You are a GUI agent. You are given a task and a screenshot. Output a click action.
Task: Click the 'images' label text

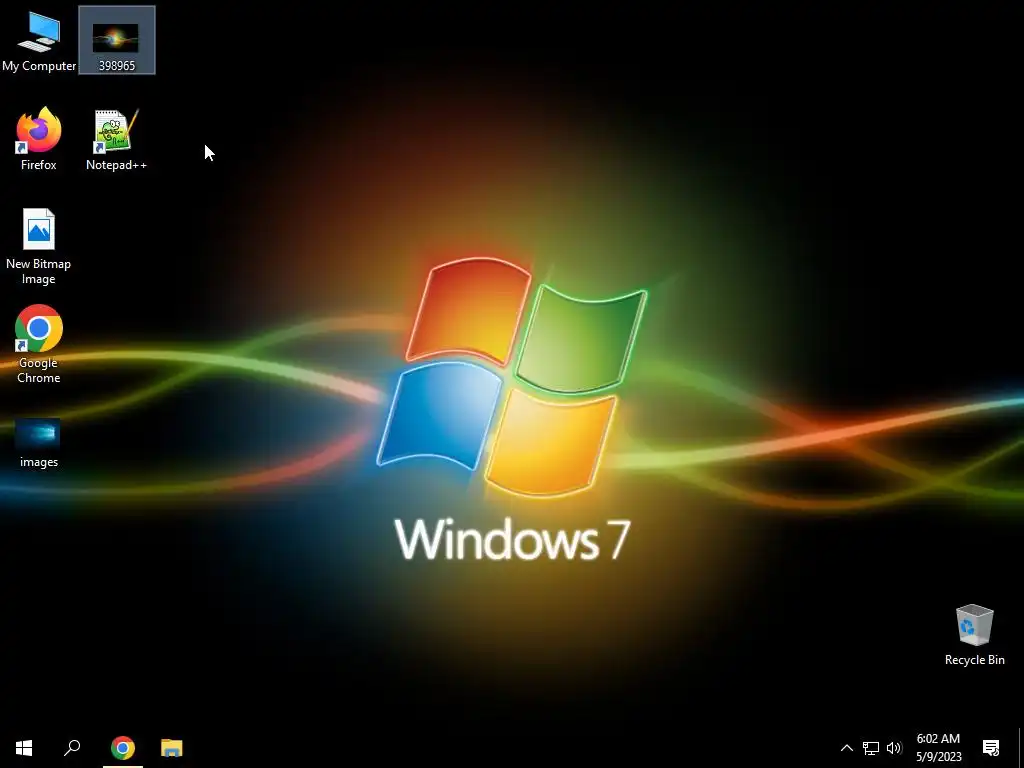tap(39, 462)
